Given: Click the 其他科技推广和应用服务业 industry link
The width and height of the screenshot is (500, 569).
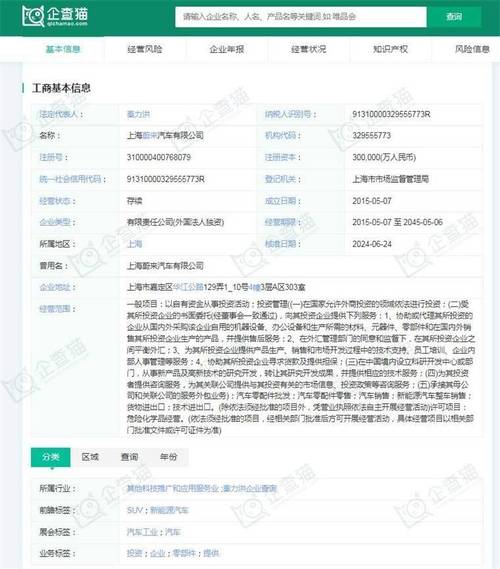Looking at the screenshot, I should (x=173, y=489).
